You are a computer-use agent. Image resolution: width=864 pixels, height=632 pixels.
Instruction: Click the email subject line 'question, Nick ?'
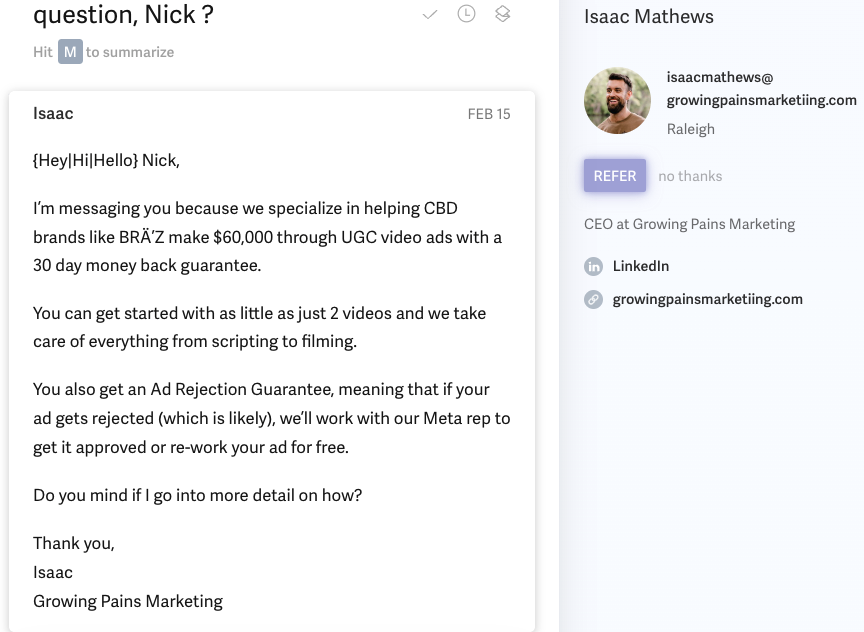[x=123, y=14]
